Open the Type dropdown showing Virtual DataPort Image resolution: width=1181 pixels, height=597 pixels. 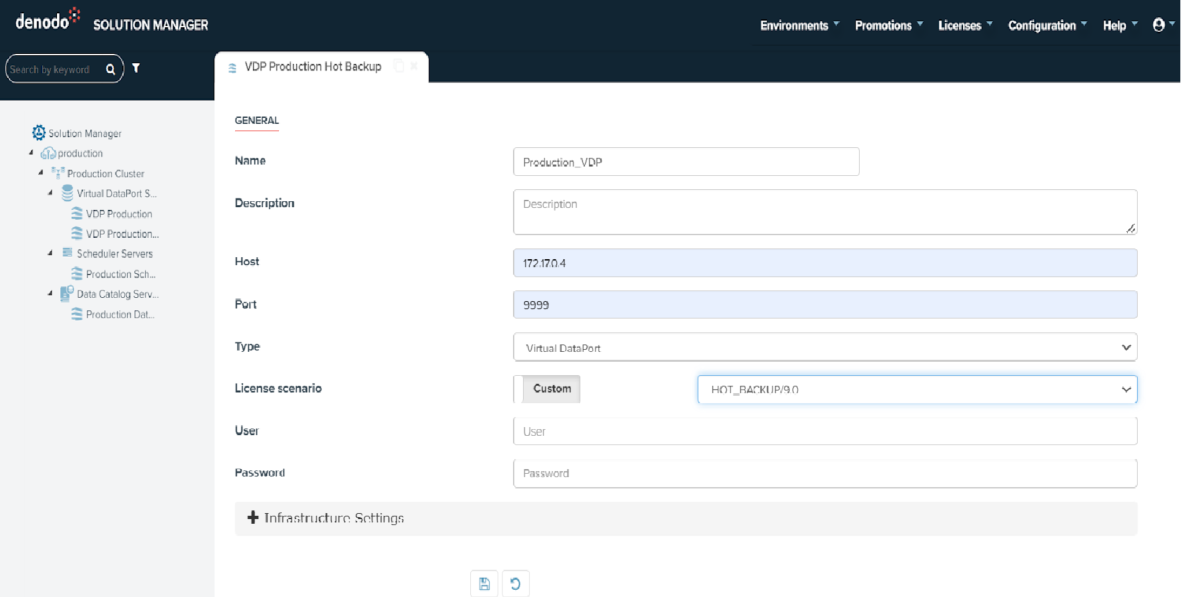[x=825, y=348]
